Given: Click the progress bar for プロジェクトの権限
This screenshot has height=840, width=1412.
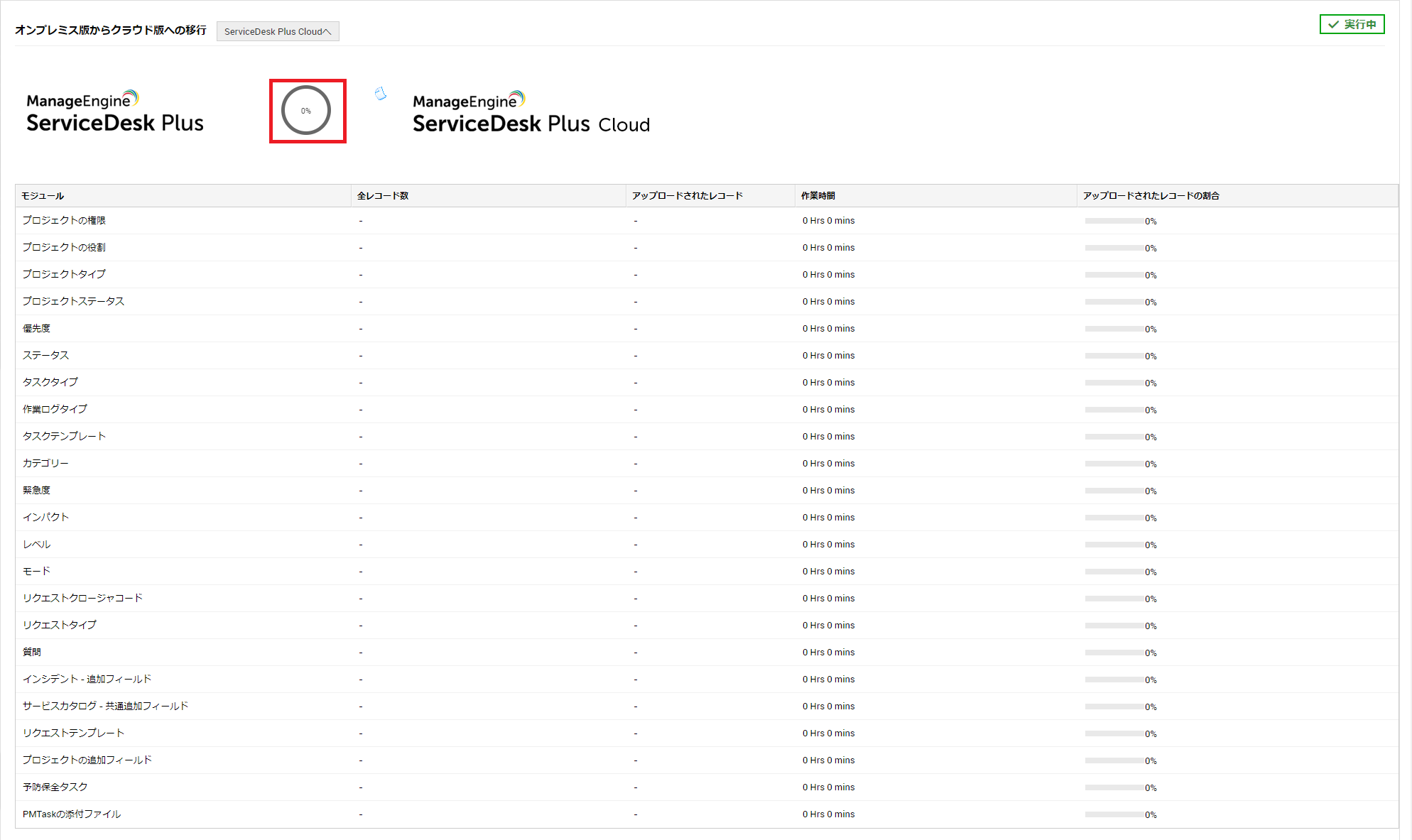Looking at the screenshot, I should [1113, 222].
